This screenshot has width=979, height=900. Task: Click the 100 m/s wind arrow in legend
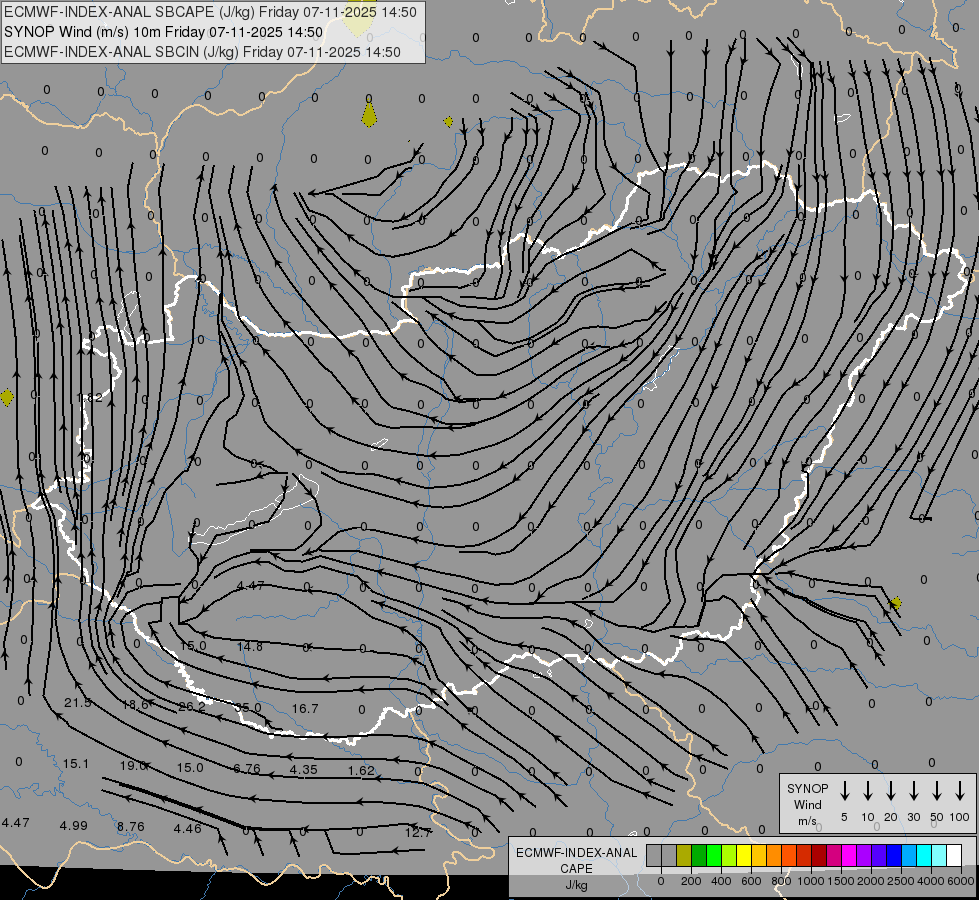[960, 791]
